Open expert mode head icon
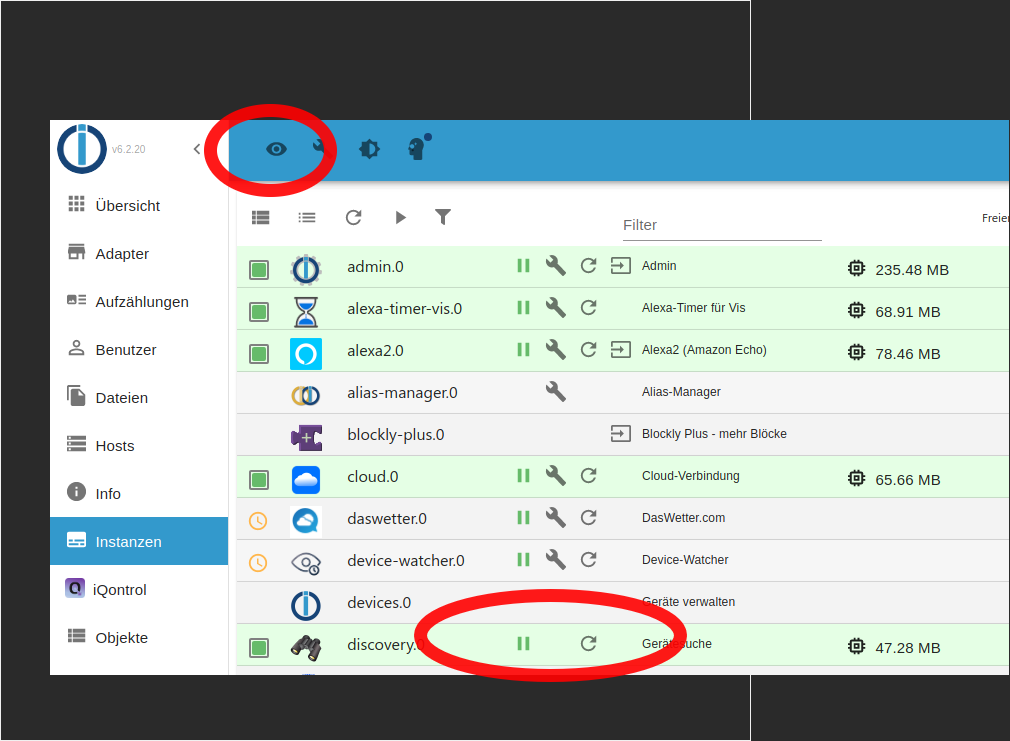The width and height of the screenshot is (1010, 741). click(419, 148)
